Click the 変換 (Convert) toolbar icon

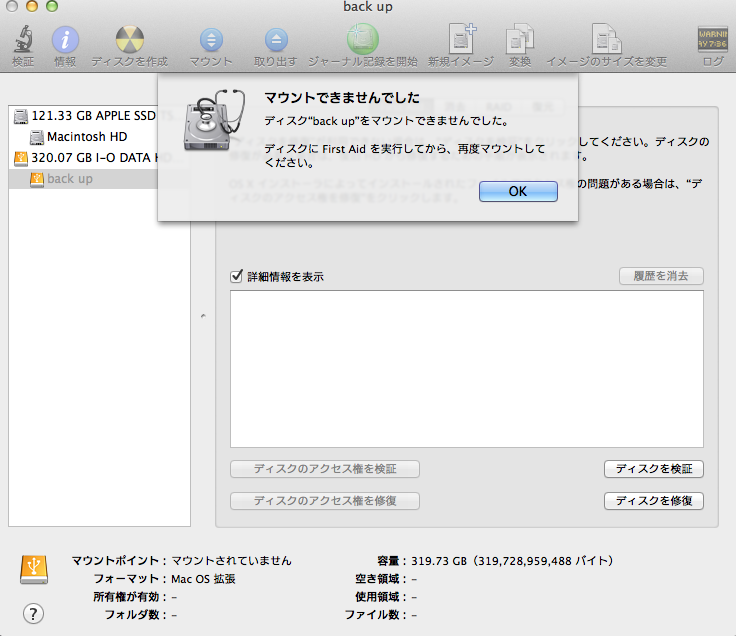click(x=520, y=38)
